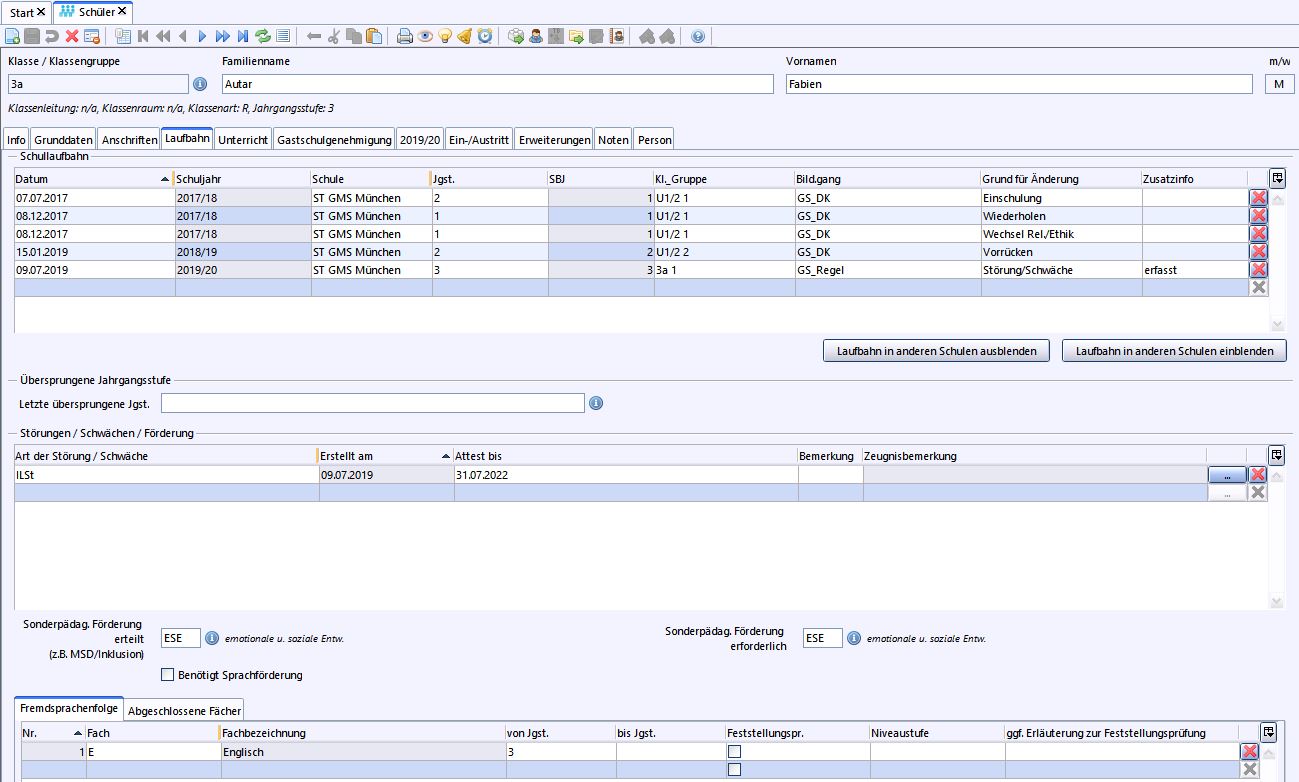This screenshot has width=1299, height=782.
Task: Open the Person tab
Action: coord(655,140)
